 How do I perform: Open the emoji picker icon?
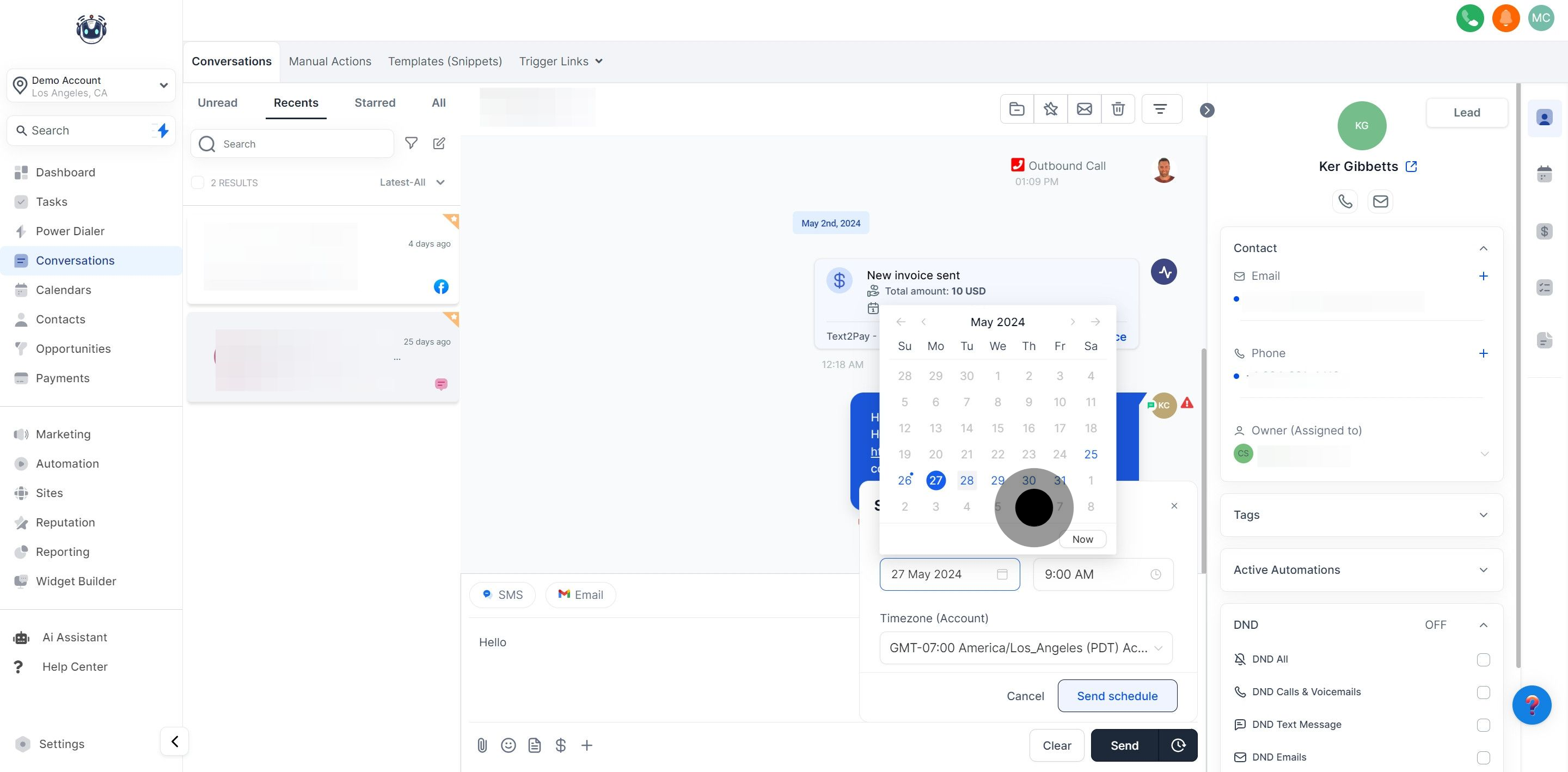click(x=509, y=745)
